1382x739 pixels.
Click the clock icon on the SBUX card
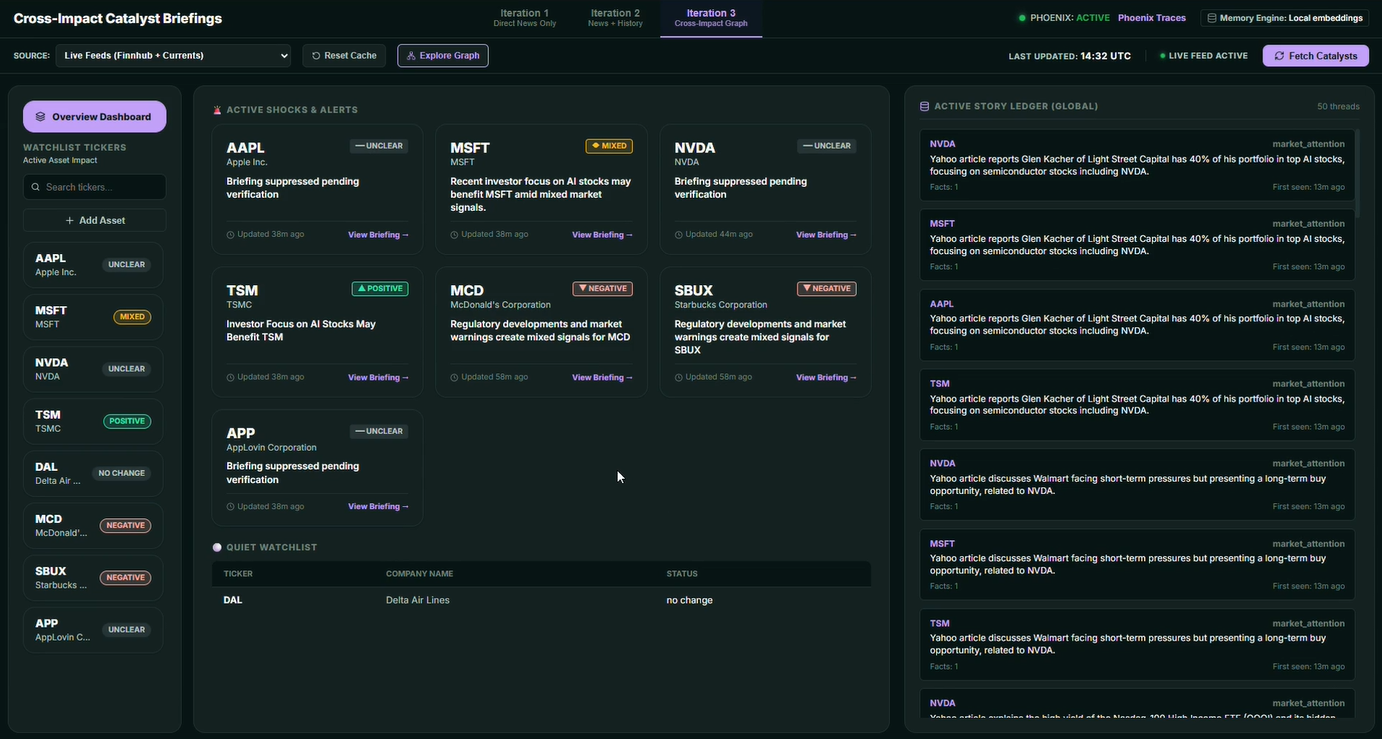click(679, 378)
